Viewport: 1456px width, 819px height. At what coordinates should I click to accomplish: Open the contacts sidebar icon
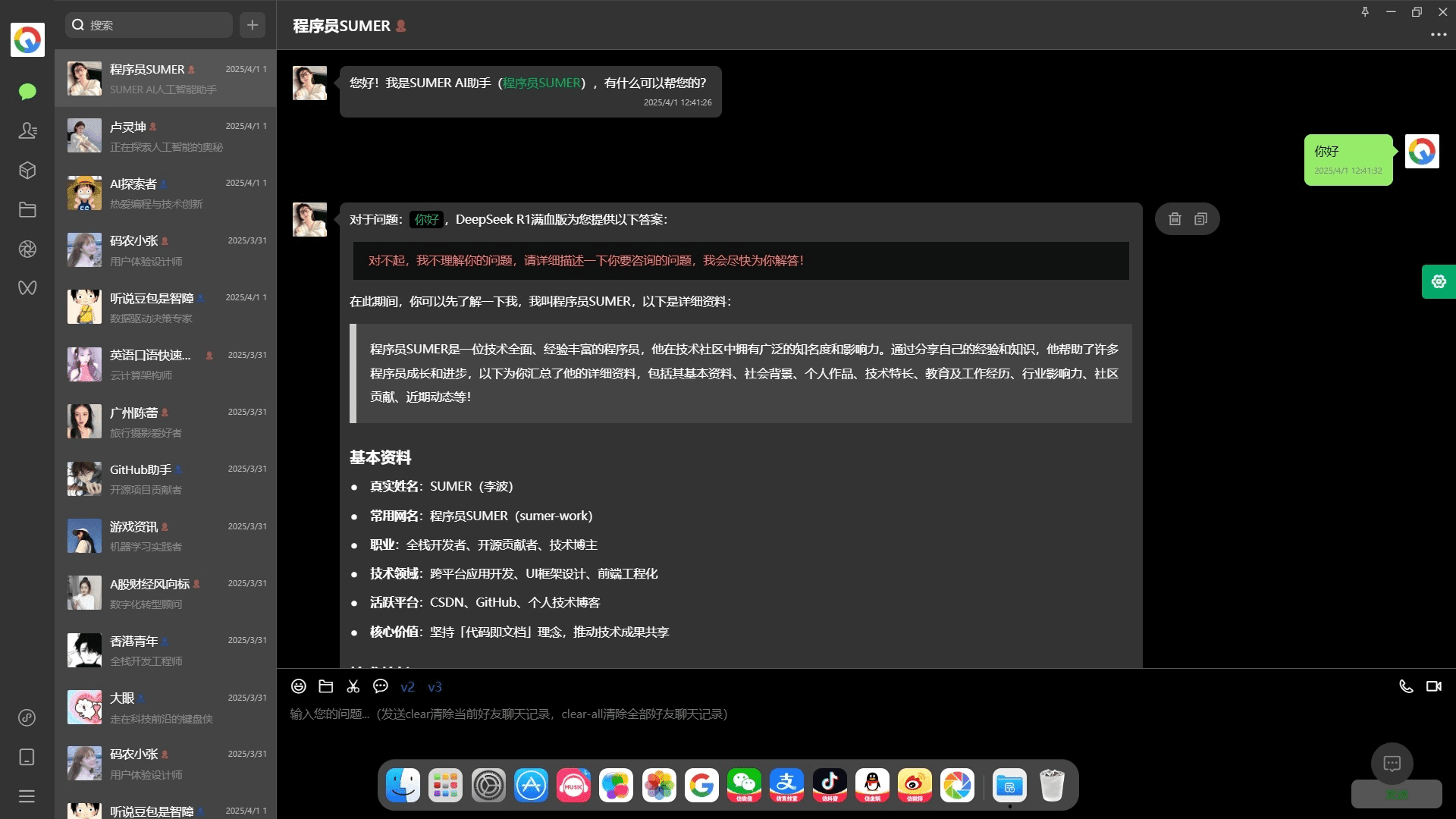coord(27,131)
